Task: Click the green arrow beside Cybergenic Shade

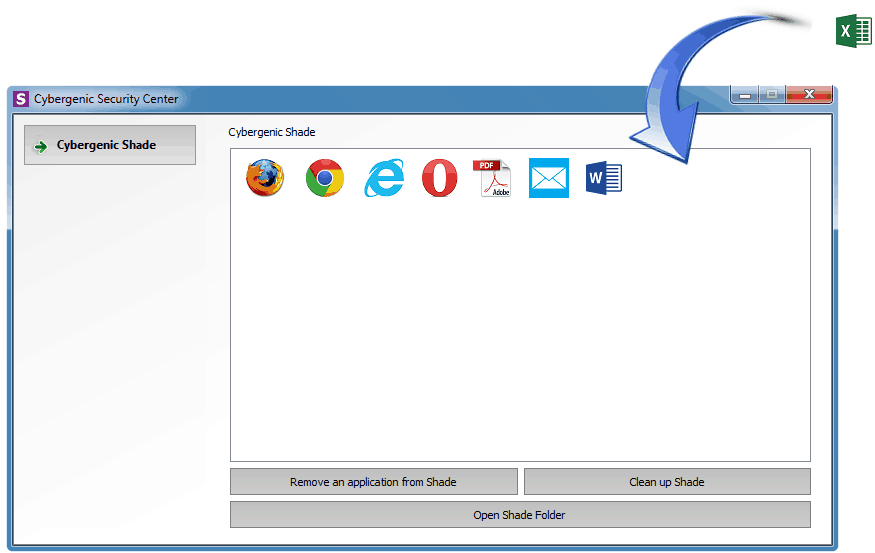Action: 41,146
